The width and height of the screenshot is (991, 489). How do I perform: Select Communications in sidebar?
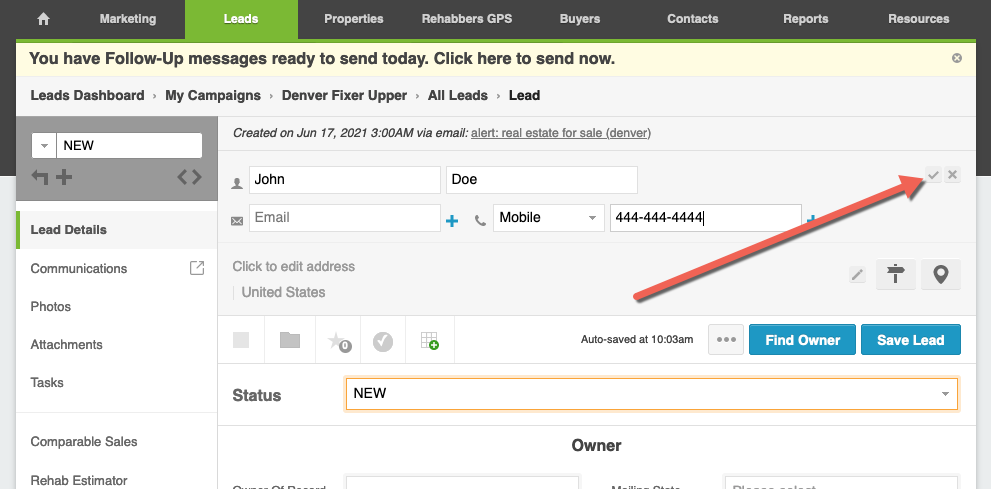(x=79, y=269)
